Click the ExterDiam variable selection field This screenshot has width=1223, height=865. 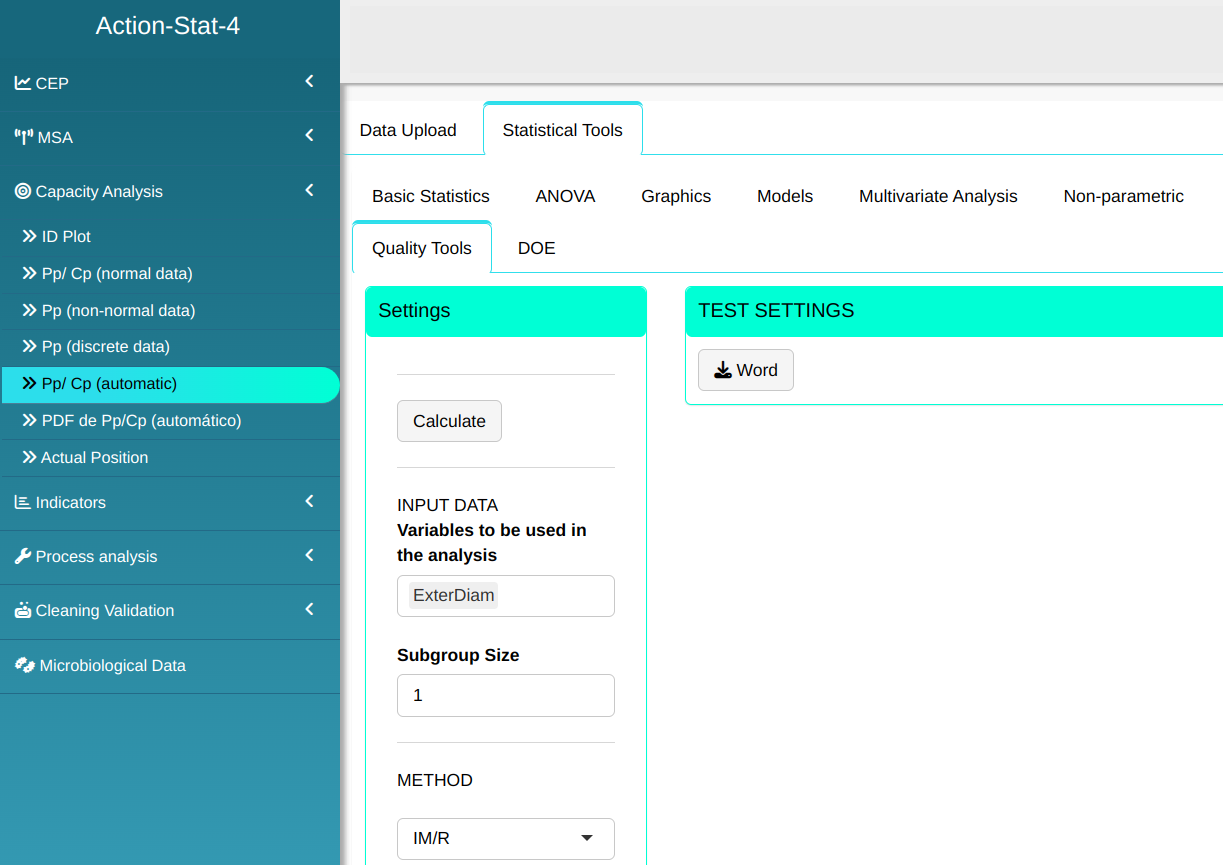[x=505, y=596]
